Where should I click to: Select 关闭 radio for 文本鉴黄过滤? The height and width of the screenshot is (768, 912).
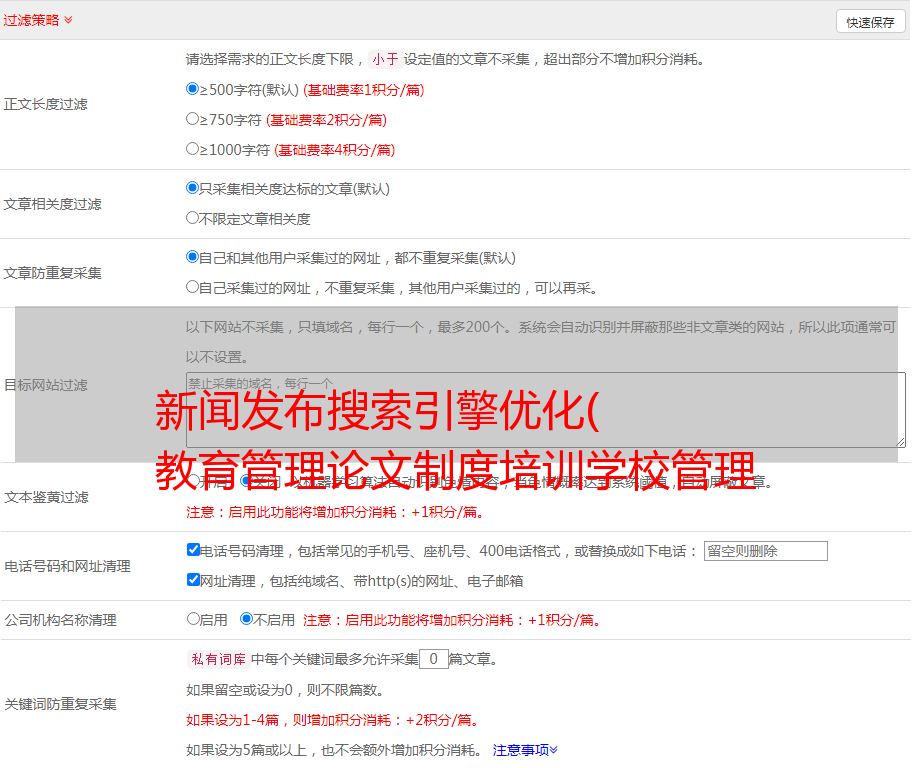point(246,481)
